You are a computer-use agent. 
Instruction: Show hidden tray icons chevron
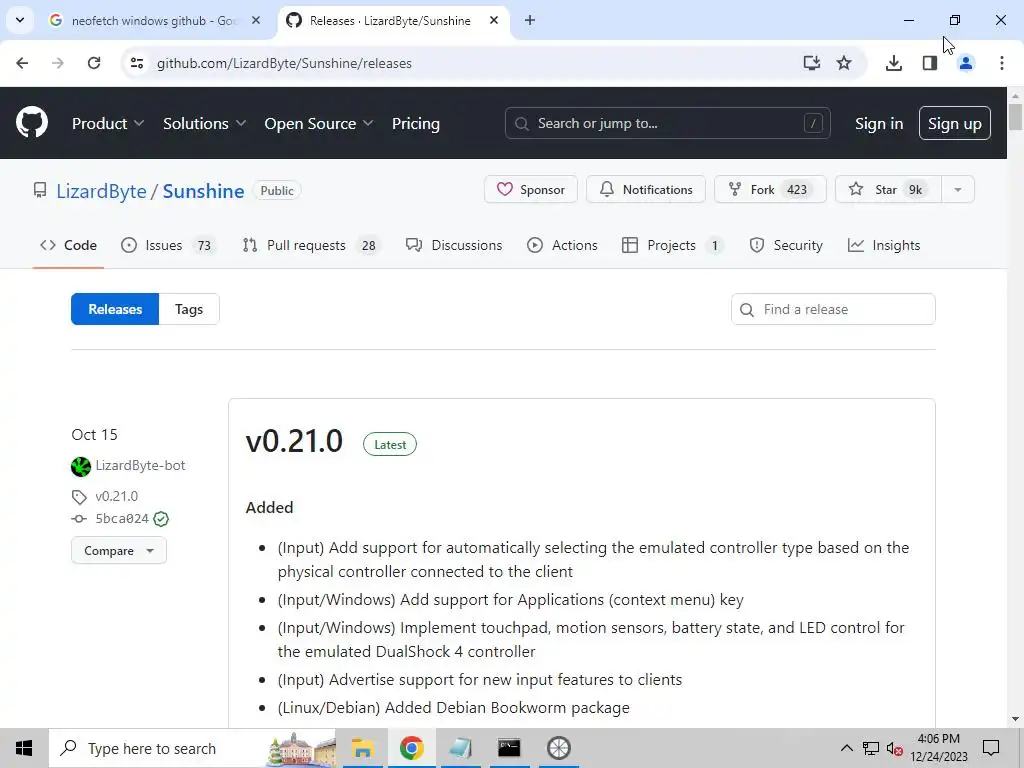pyautogui.click(x=846, y=748)
